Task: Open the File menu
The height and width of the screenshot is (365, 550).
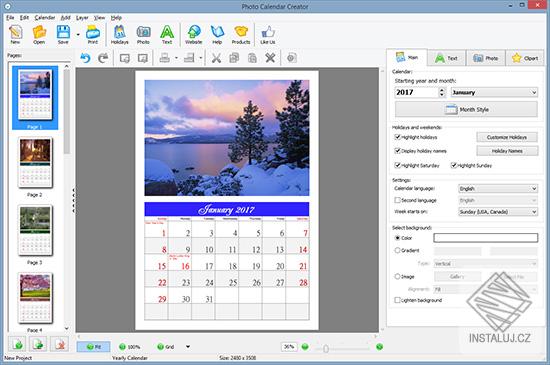Action: click(10, 18)
